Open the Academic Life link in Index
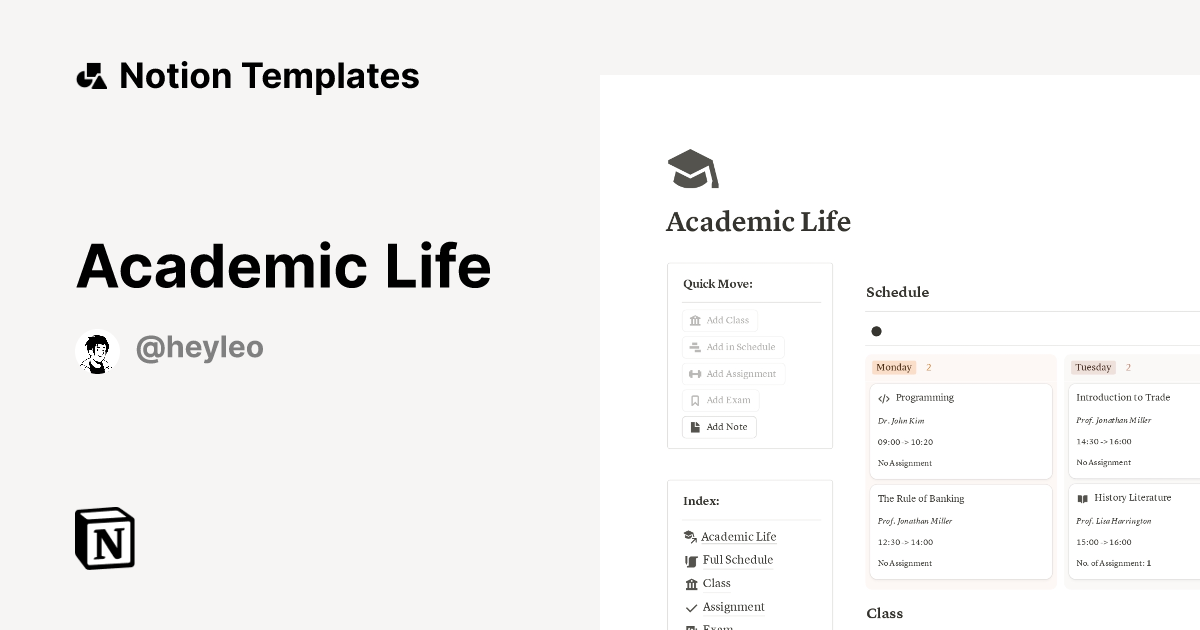Screen dimensions: 1200x630 pyautogui.click(x=738, y=536)
